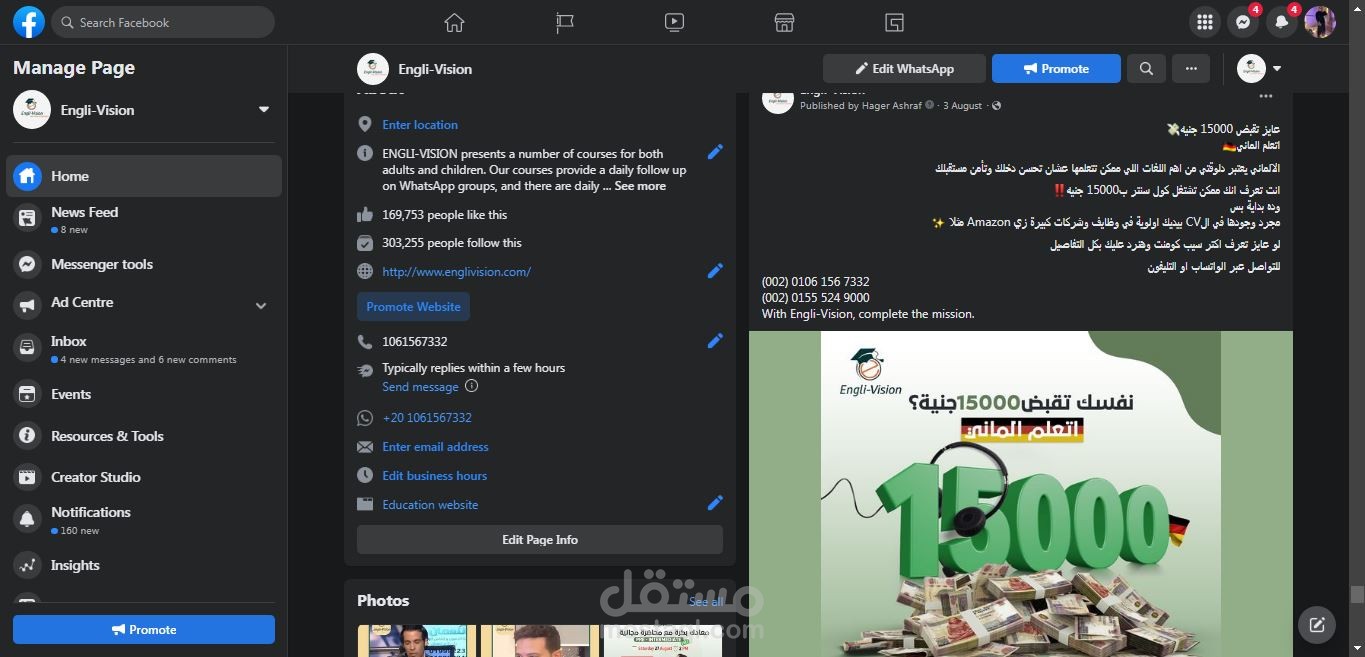Click Enter email address link

coord(435,447)
